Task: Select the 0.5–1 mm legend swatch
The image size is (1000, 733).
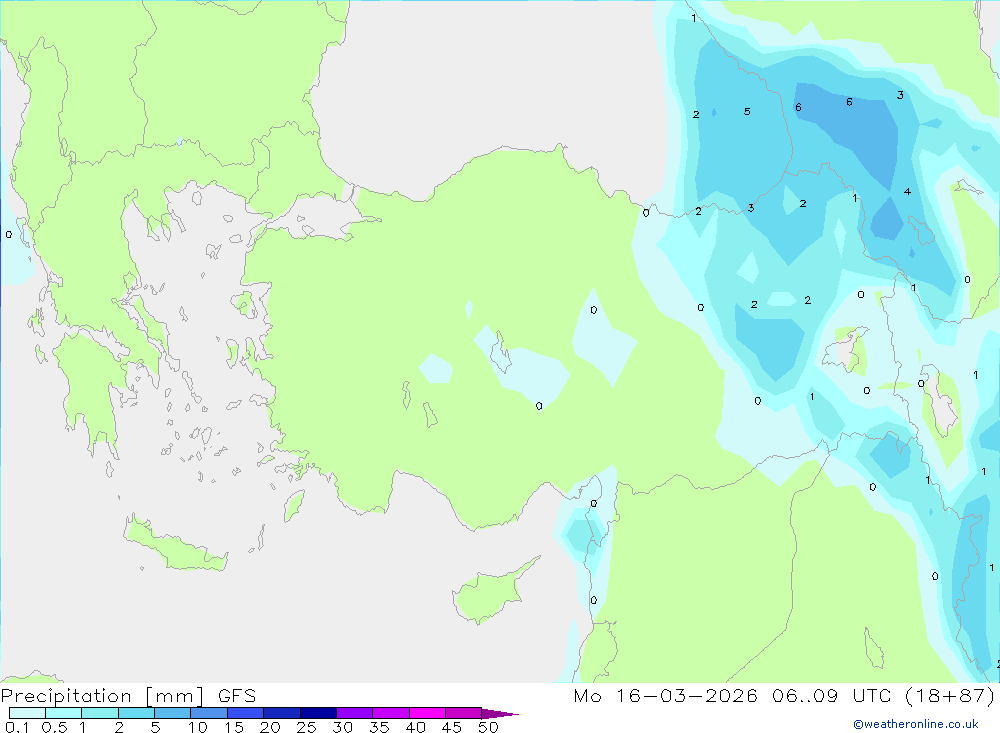Action: pos(63,713)
